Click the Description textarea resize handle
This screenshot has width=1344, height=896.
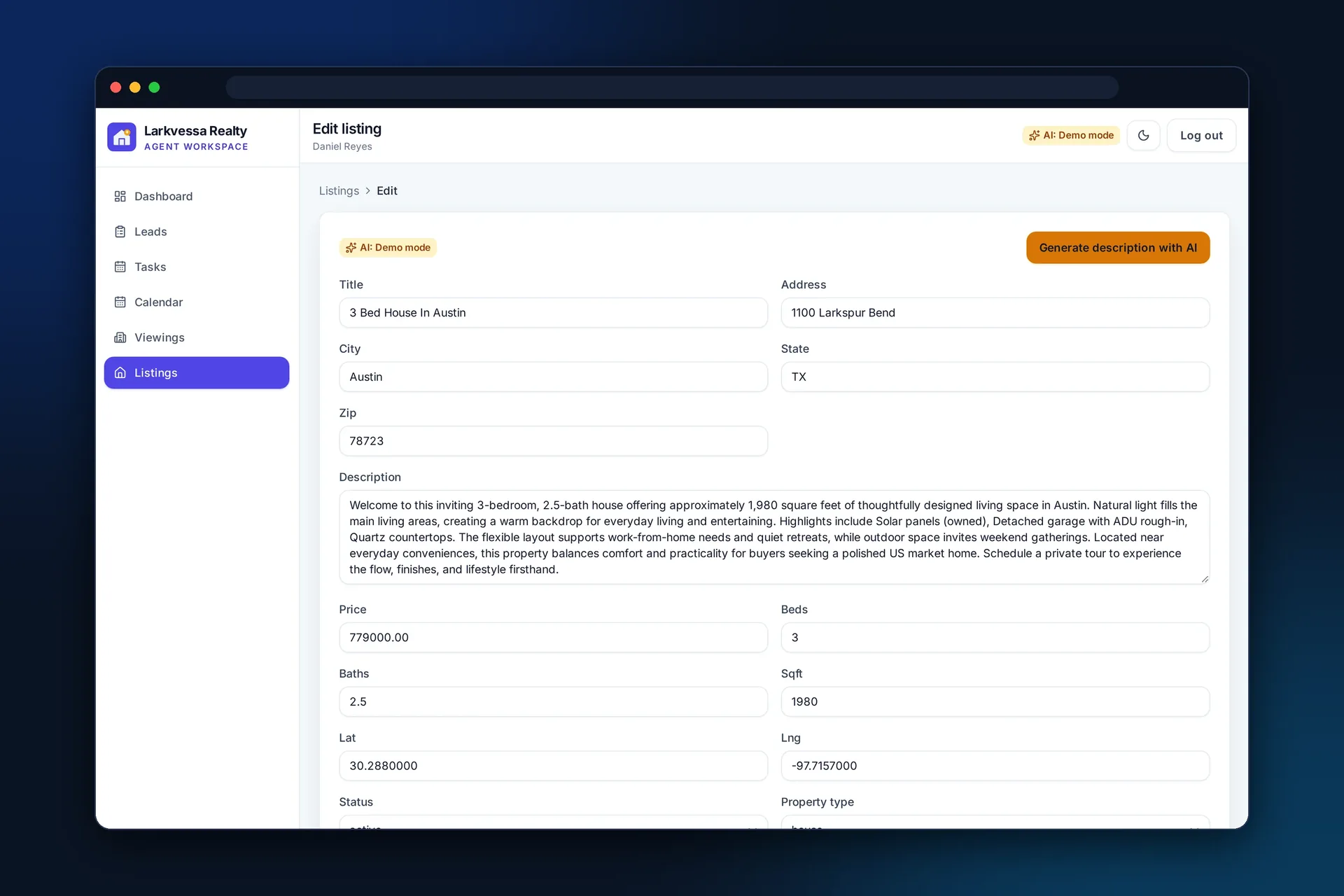1204,579
